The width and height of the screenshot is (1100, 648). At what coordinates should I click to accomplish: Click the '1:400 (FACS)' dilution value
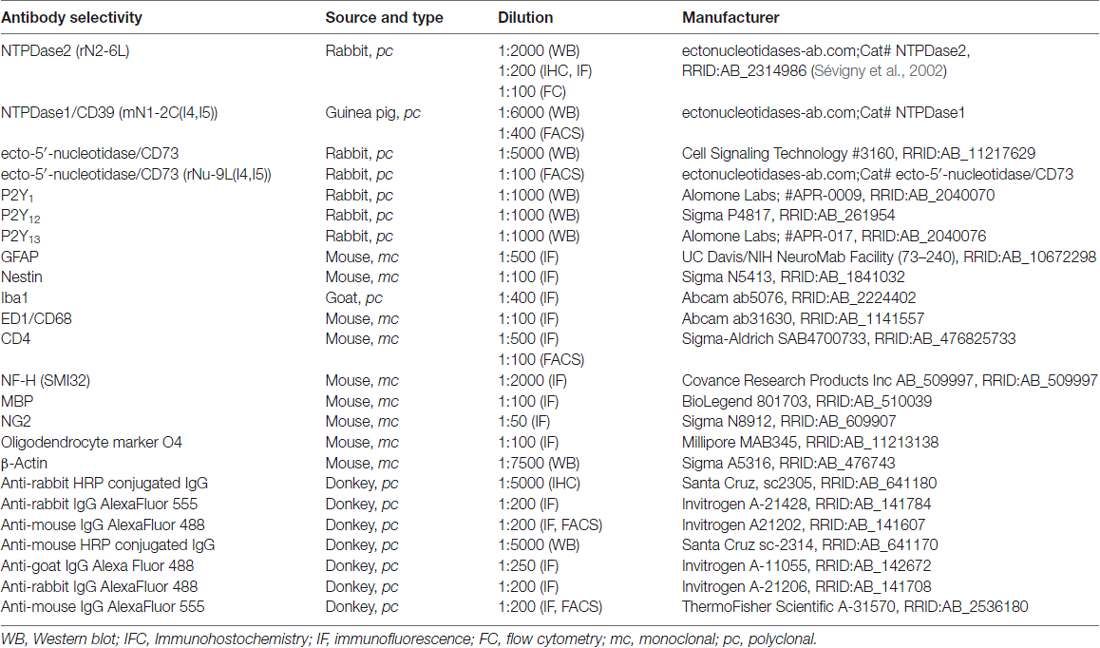click(x=541, y=133)
